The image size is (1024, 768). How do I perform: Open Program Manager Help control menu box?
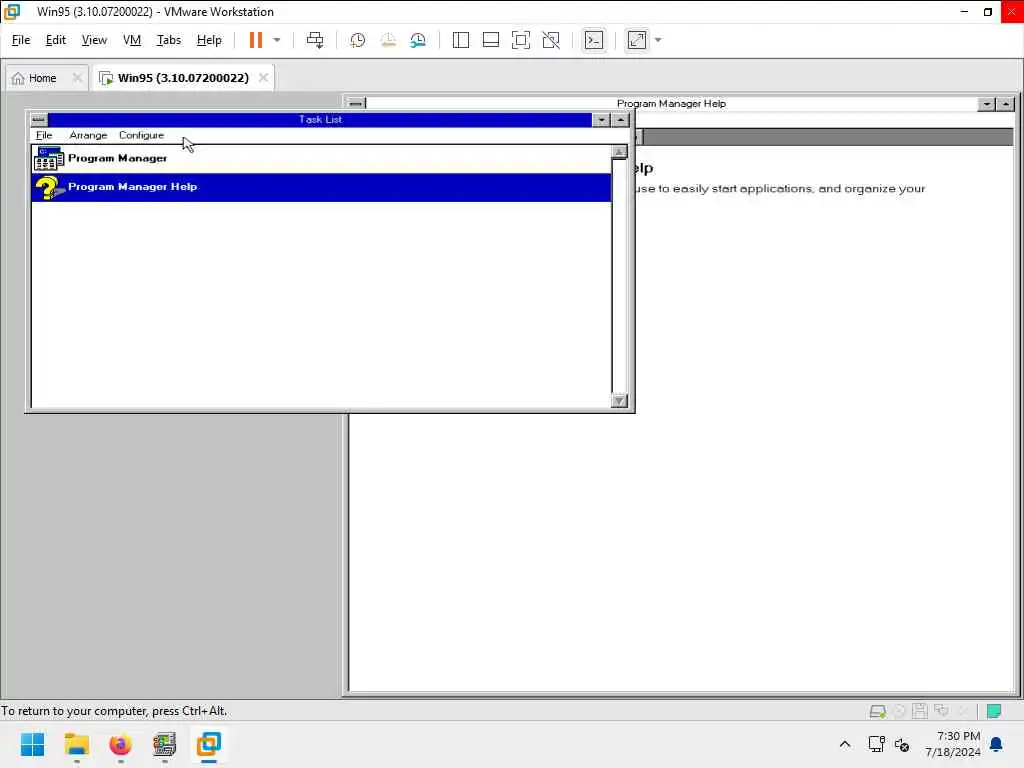click(356, 103)
